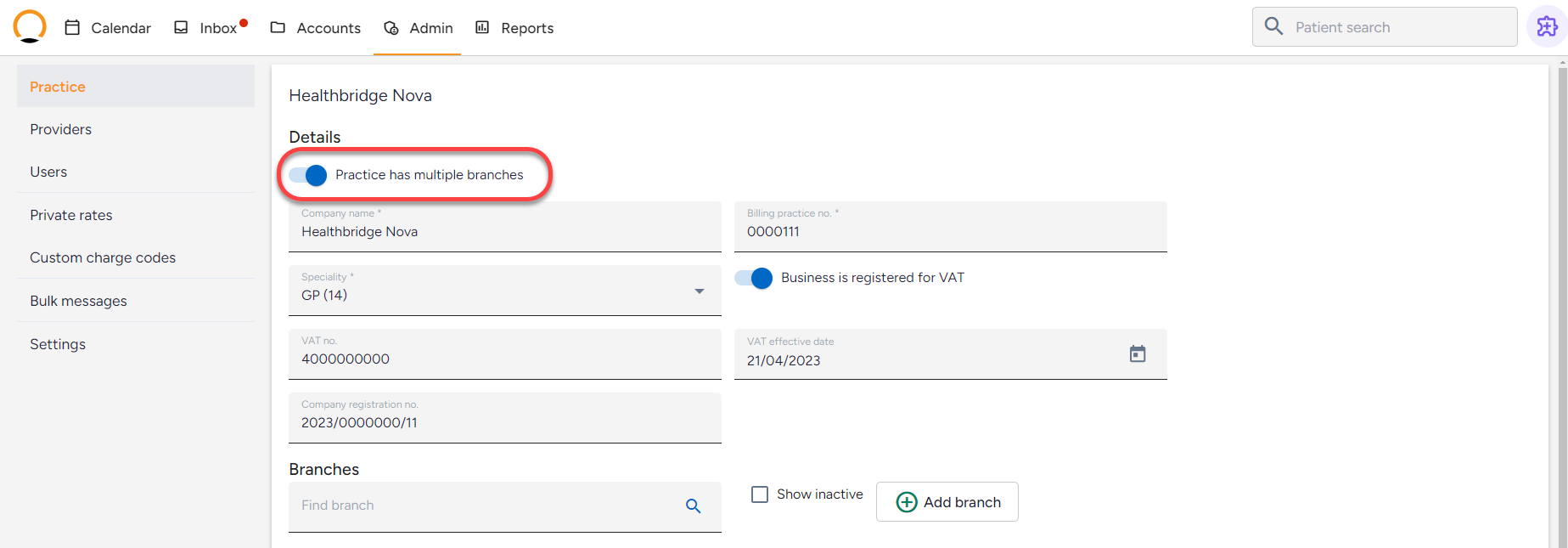Open Private rates in the sidebar
The height and width of the screenshot is (548, 1568).
point(136,215)
